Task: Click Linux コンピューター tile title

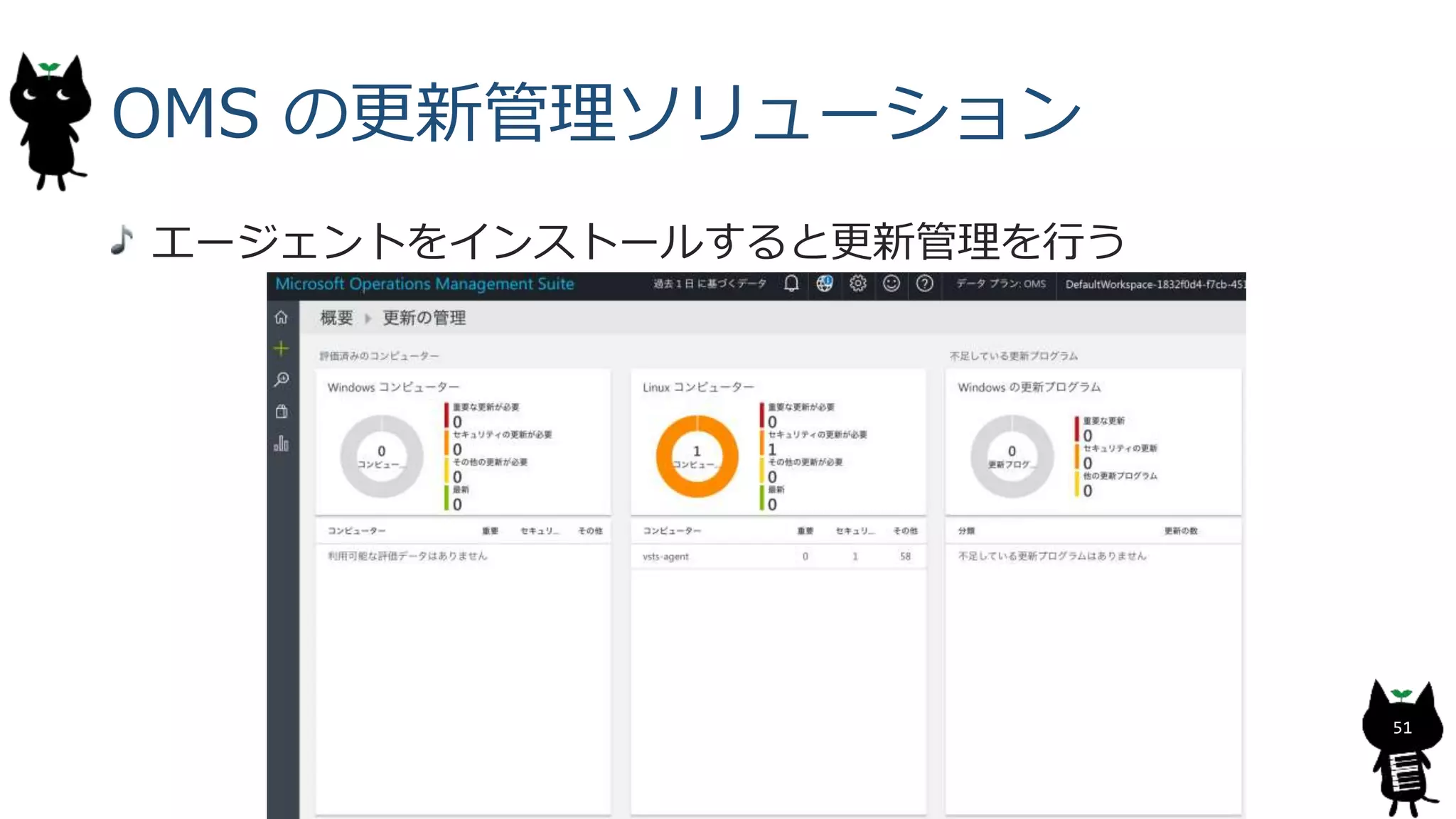Action: (698, 387)
